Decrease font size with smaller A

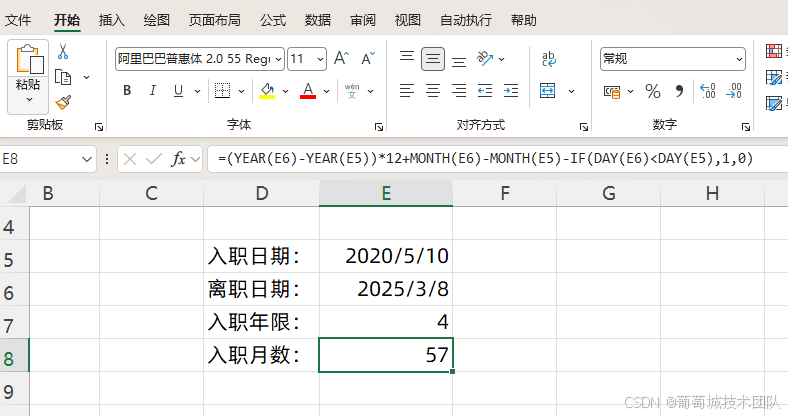[x=368, y=58]
